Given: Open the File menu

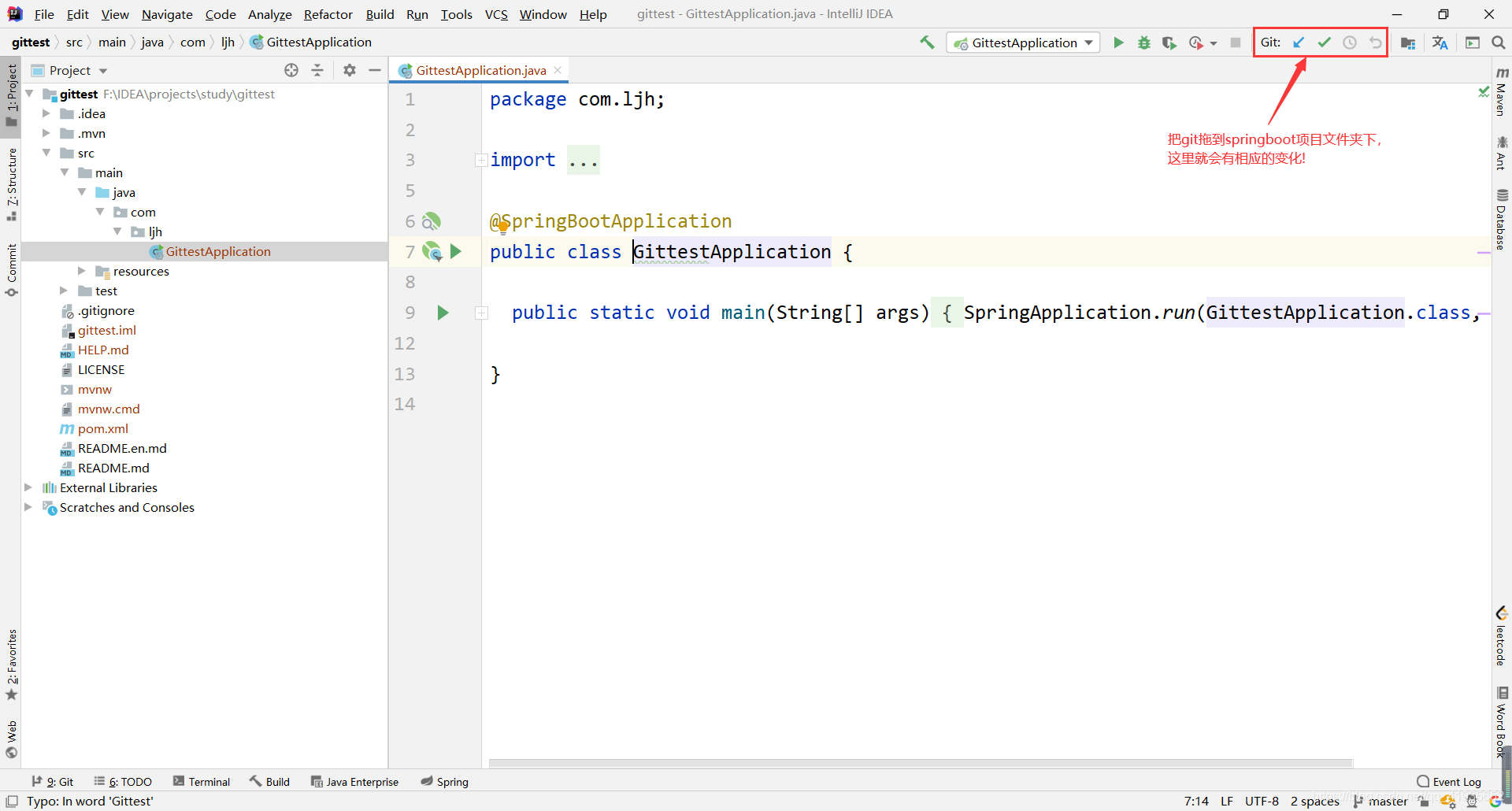Looking at the screenshot, I should (44, 14).
